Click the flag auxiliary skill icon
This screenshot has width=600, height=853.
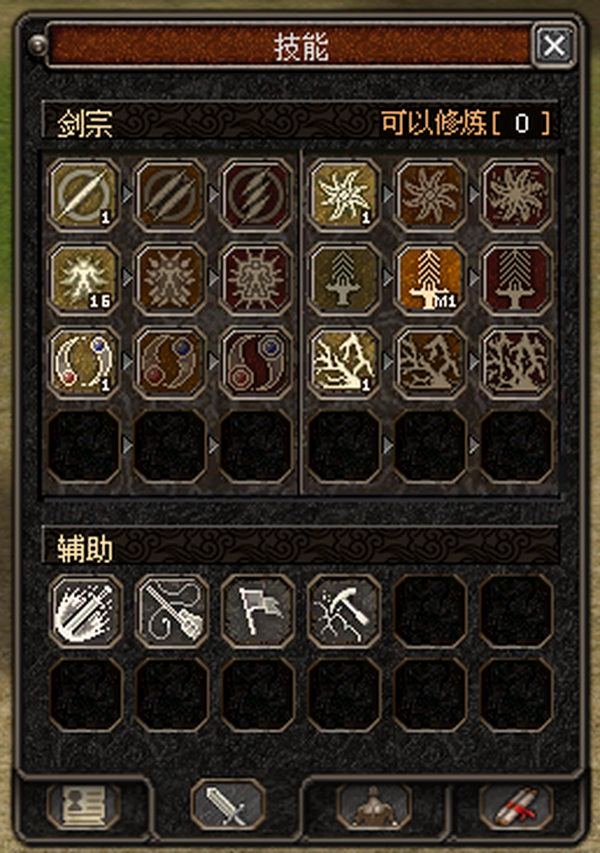[x=257, y=611]
